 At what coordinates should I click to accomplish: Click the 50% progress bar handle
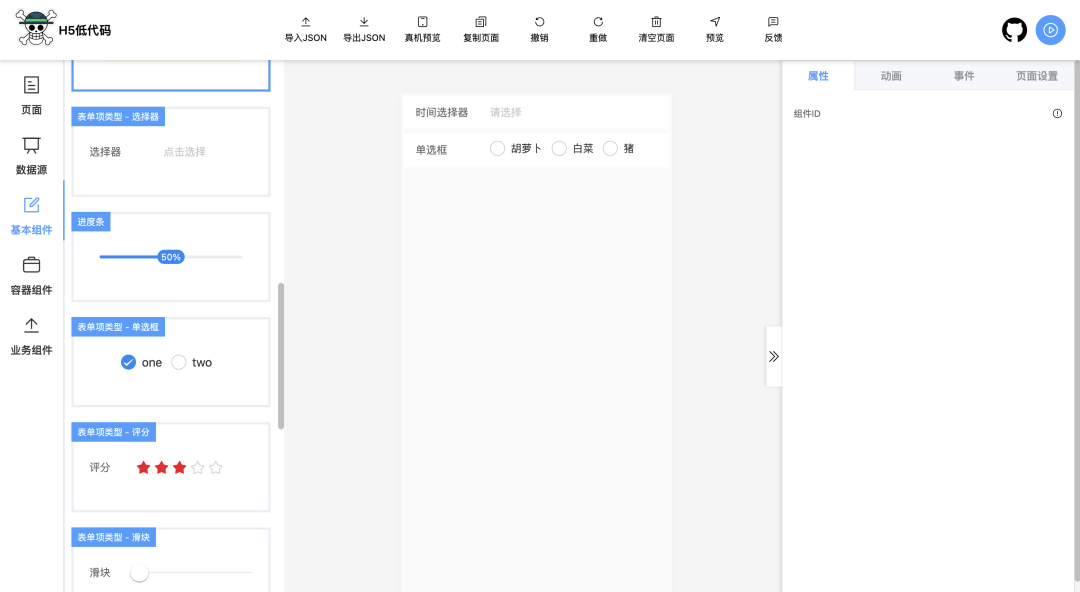click(171, 257)
